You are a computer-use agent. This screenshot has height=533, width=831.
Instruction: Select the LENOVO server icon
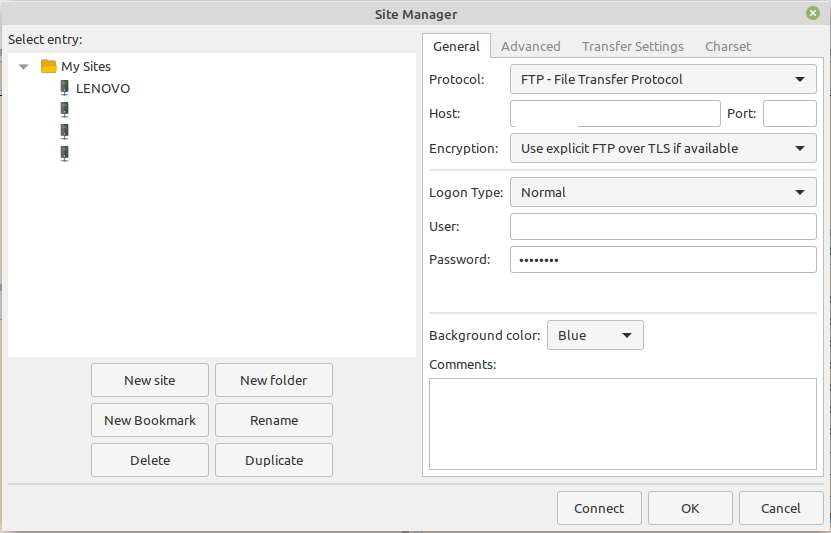pyautogui.click(x=64, y=88)
